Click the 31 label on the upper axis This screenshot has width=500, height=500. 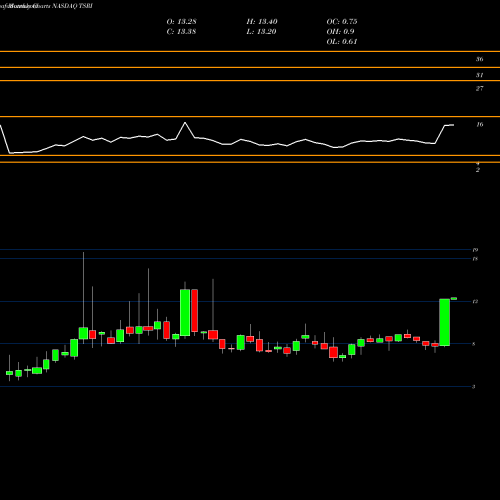point(479,75)
